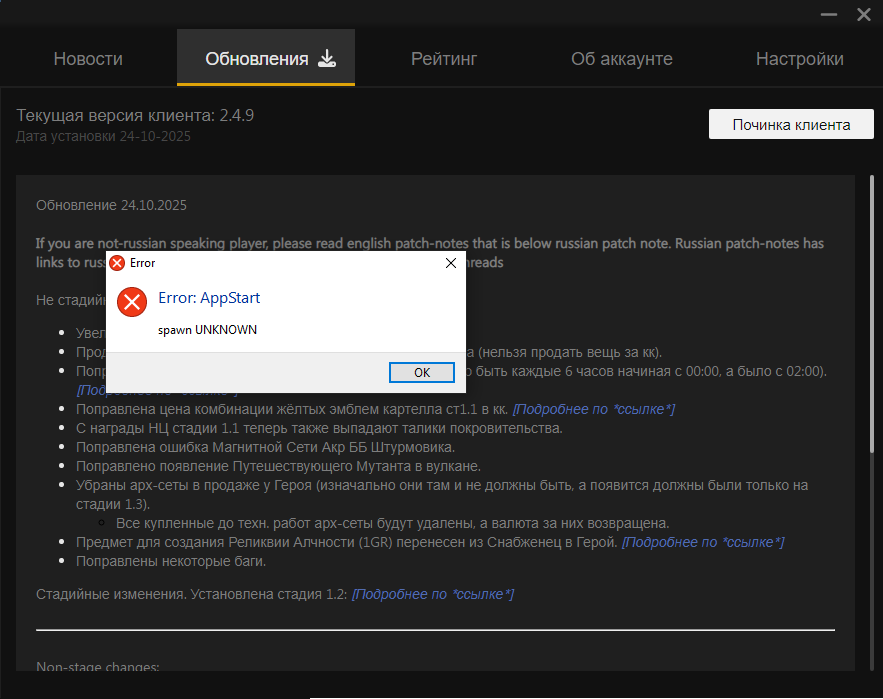Click the Error: AppStart heading text

click(x=209, y=298)
